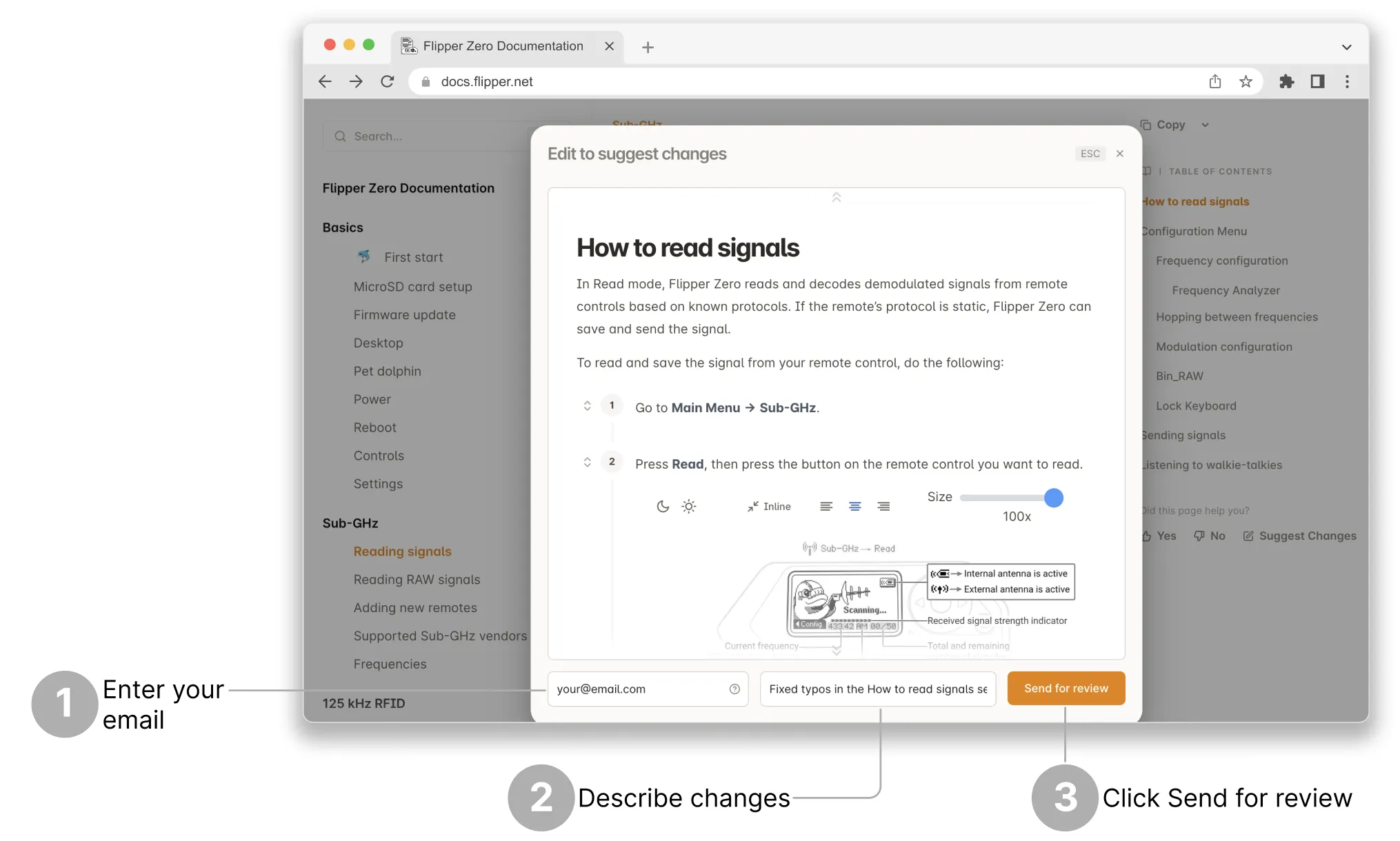Share the page using the share icon
This screenshot has width=1400, height=841.
tap(1215, 82)
